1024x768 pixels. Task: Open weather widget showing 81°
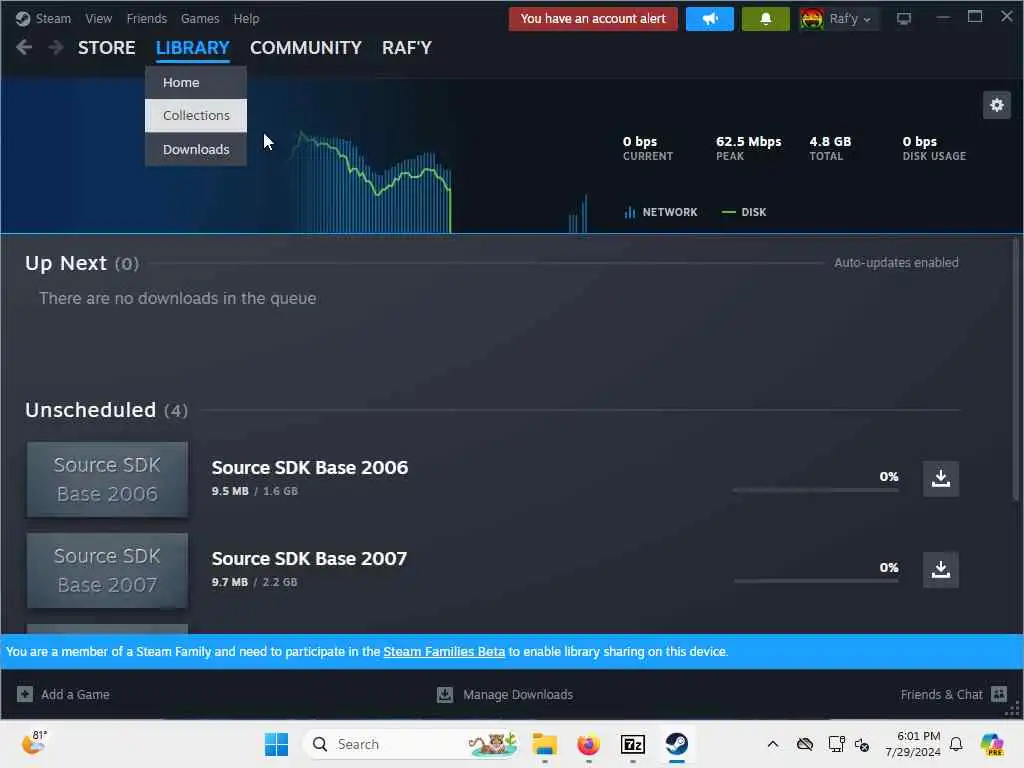pyautogui.click(x=34, y=743)
